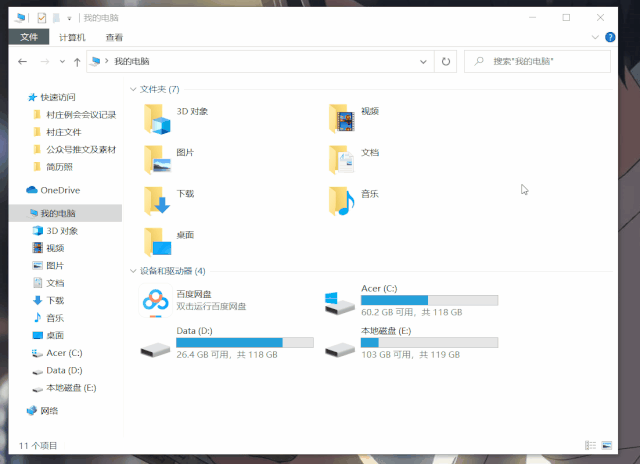This screenshot has height=464, width=640.
Task: Select the Data (D:) drive icon
Action: [155, 349]
